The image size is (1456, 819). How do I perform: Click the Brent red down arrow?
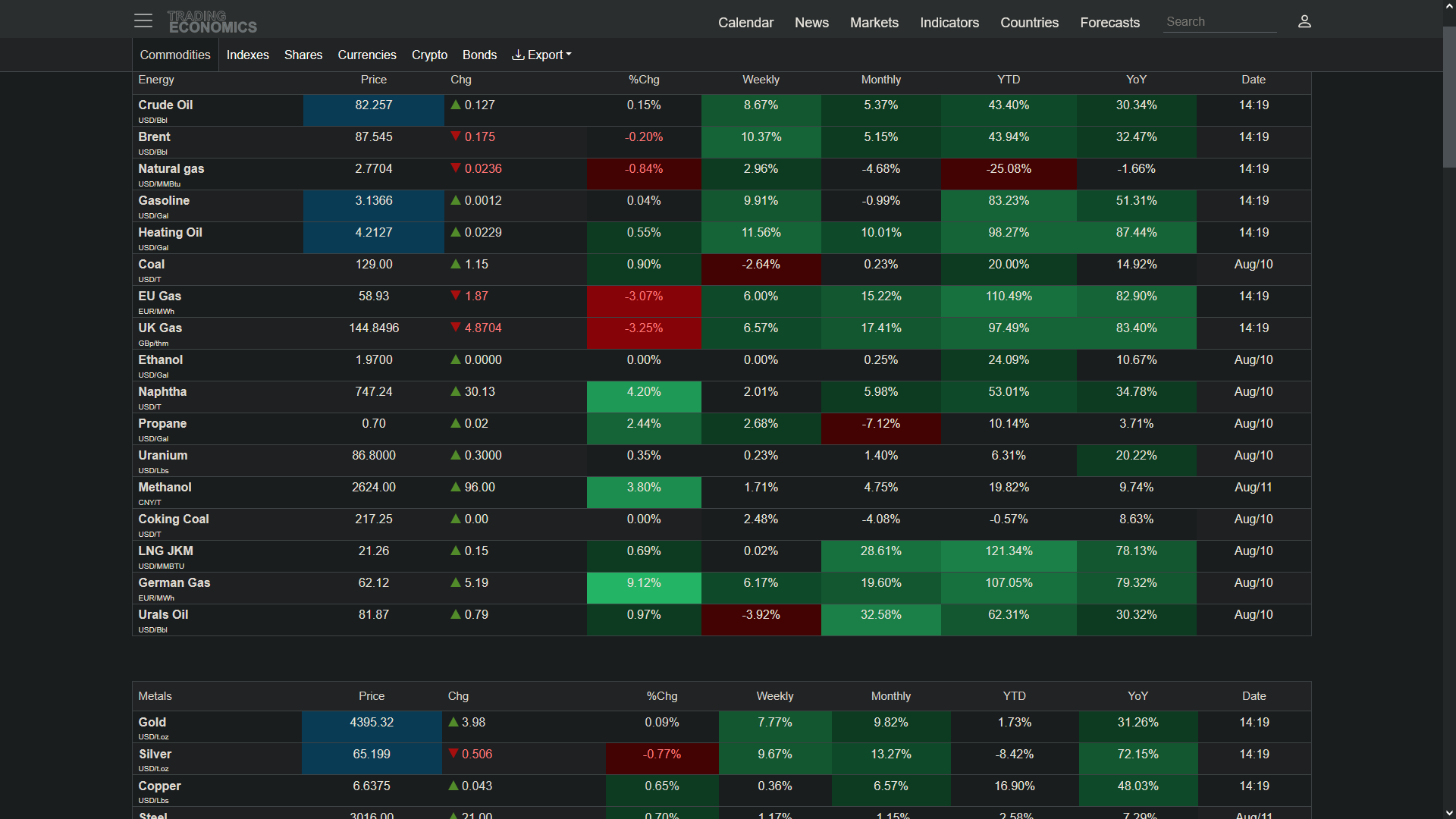coord(456,136)
